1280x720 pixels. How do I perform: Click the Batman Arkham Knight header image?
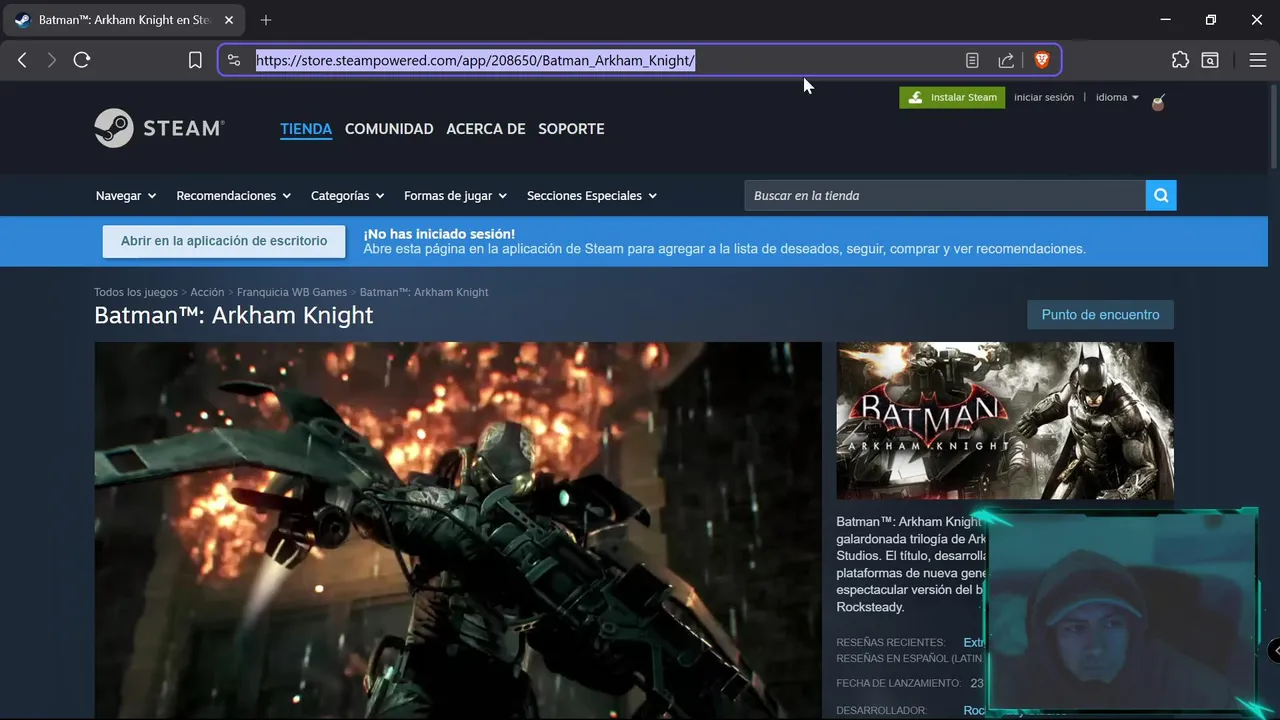[1005, 421]
